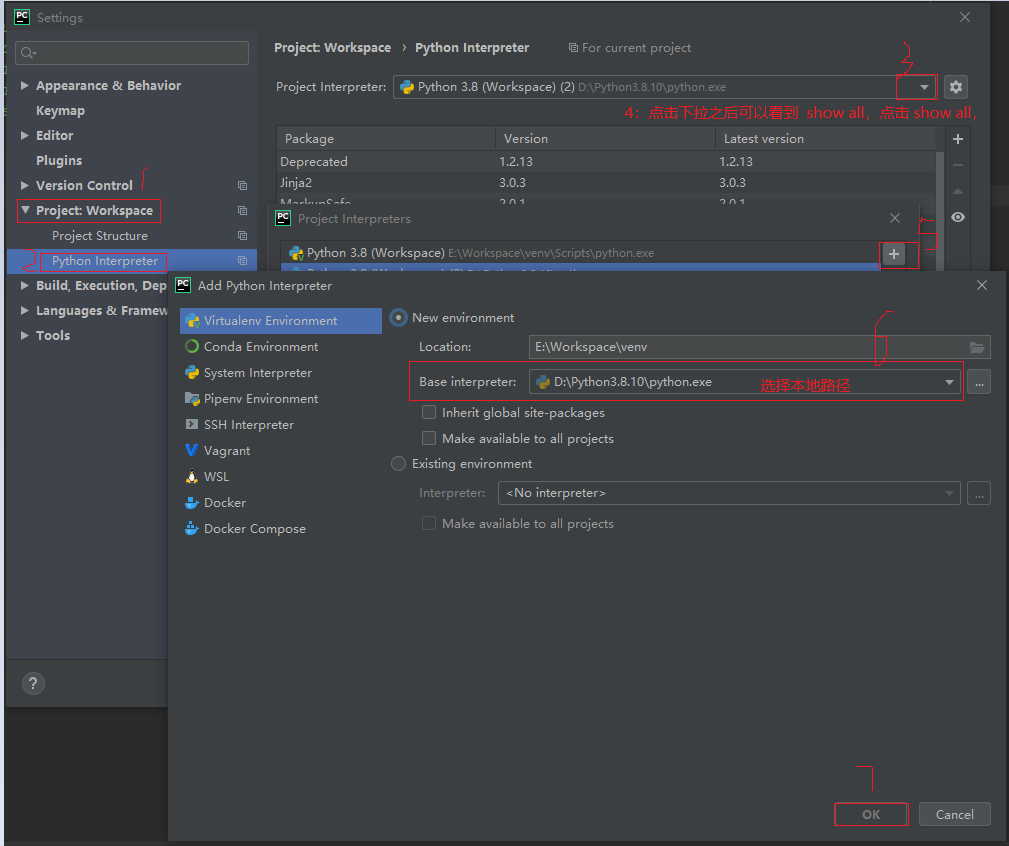This screenshot has height=846, width=1009.
Task: Click the eye icon to show early releases
Action: click(958, 217)
